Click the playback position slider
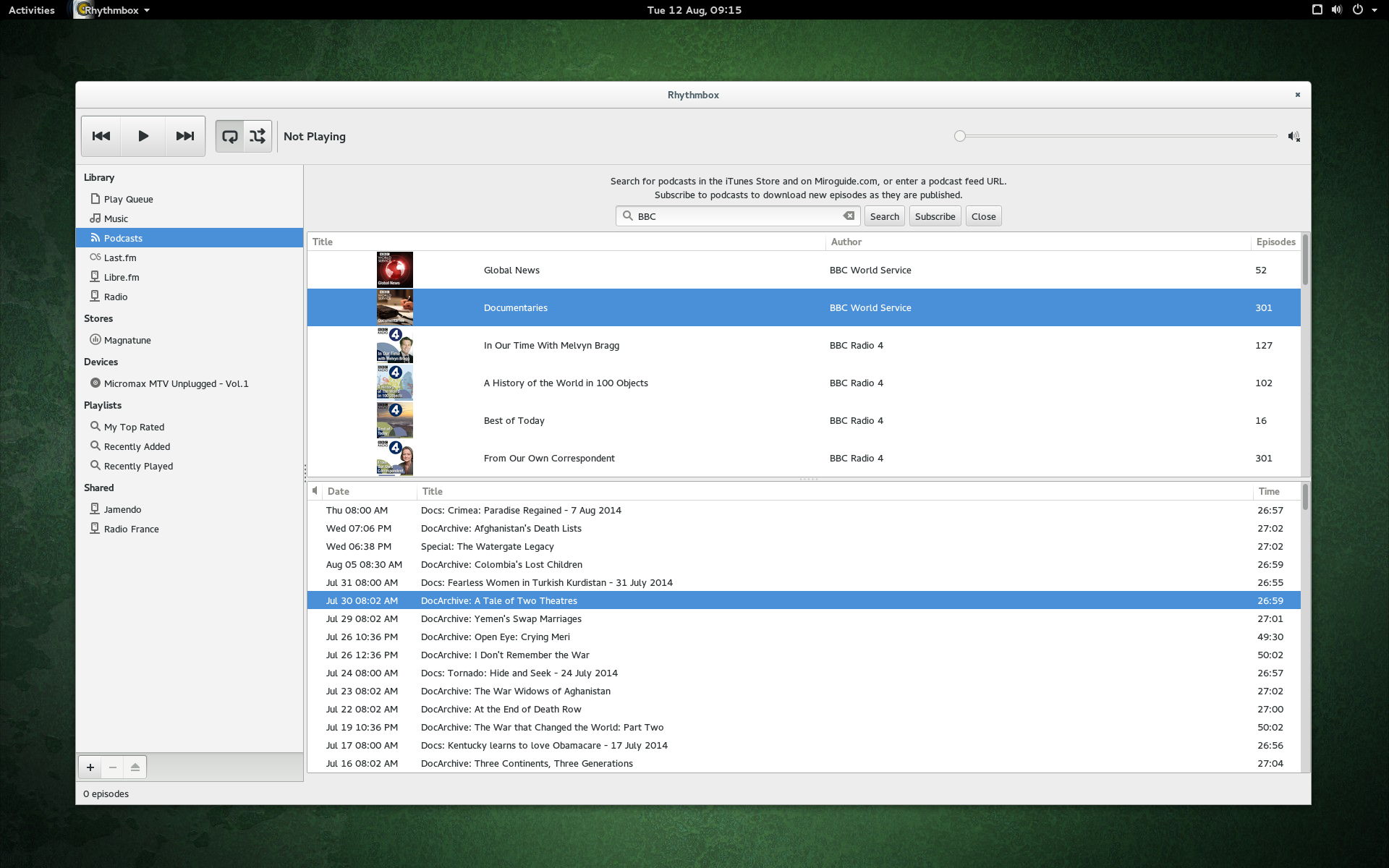Image resolution: width=1389 pixels, height=868 pixels. point(1118,136)
